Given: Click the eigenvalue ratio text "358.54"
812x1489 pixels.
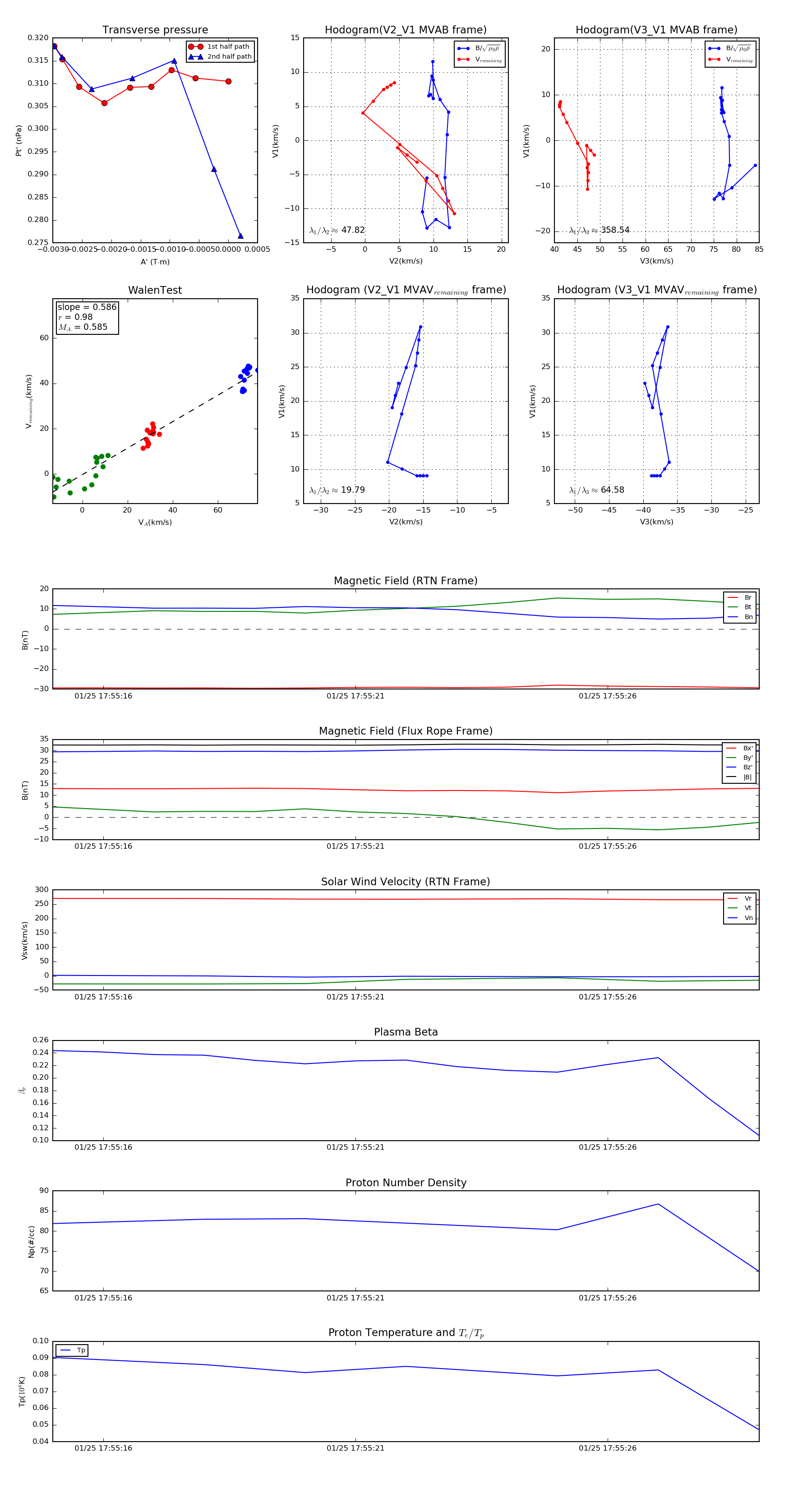Looking at the screenshot, I should tap(615, 230).
